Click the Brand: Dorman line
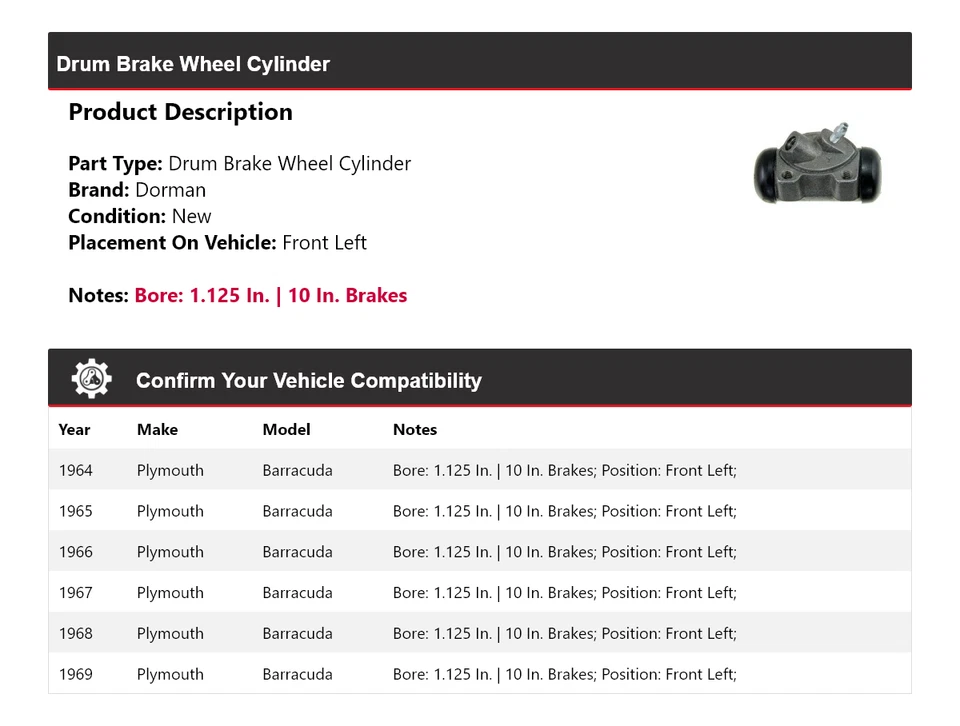 pyautogui.click(x=137, y=190)
